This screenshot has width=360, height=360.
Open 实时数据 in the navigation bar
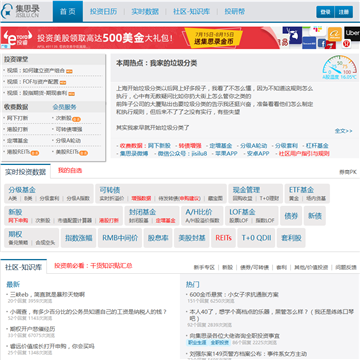click(145, 12)
